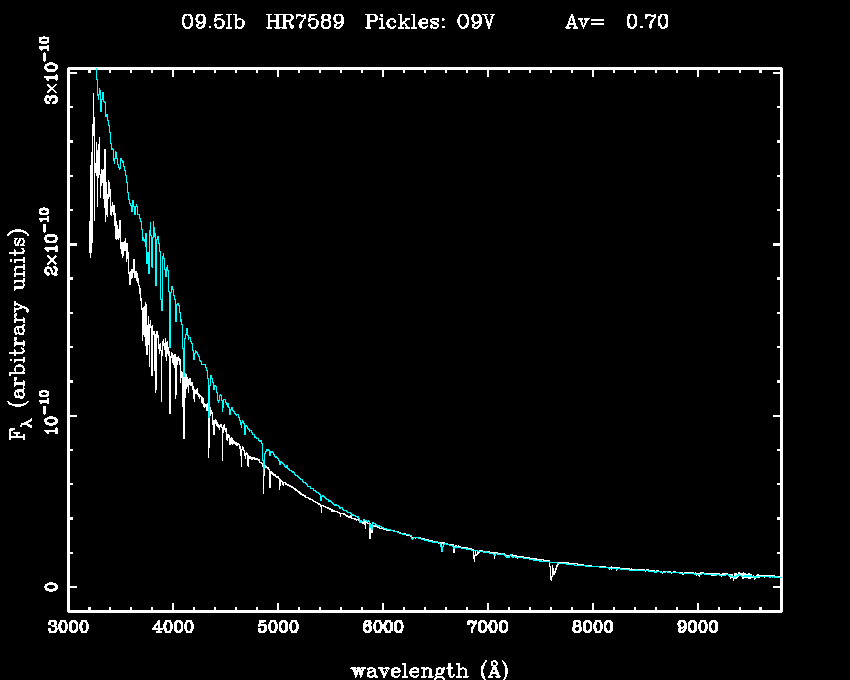Select the Av= 0.70 extinction value
Screen dimensions: 850x680
coord(616,22)
